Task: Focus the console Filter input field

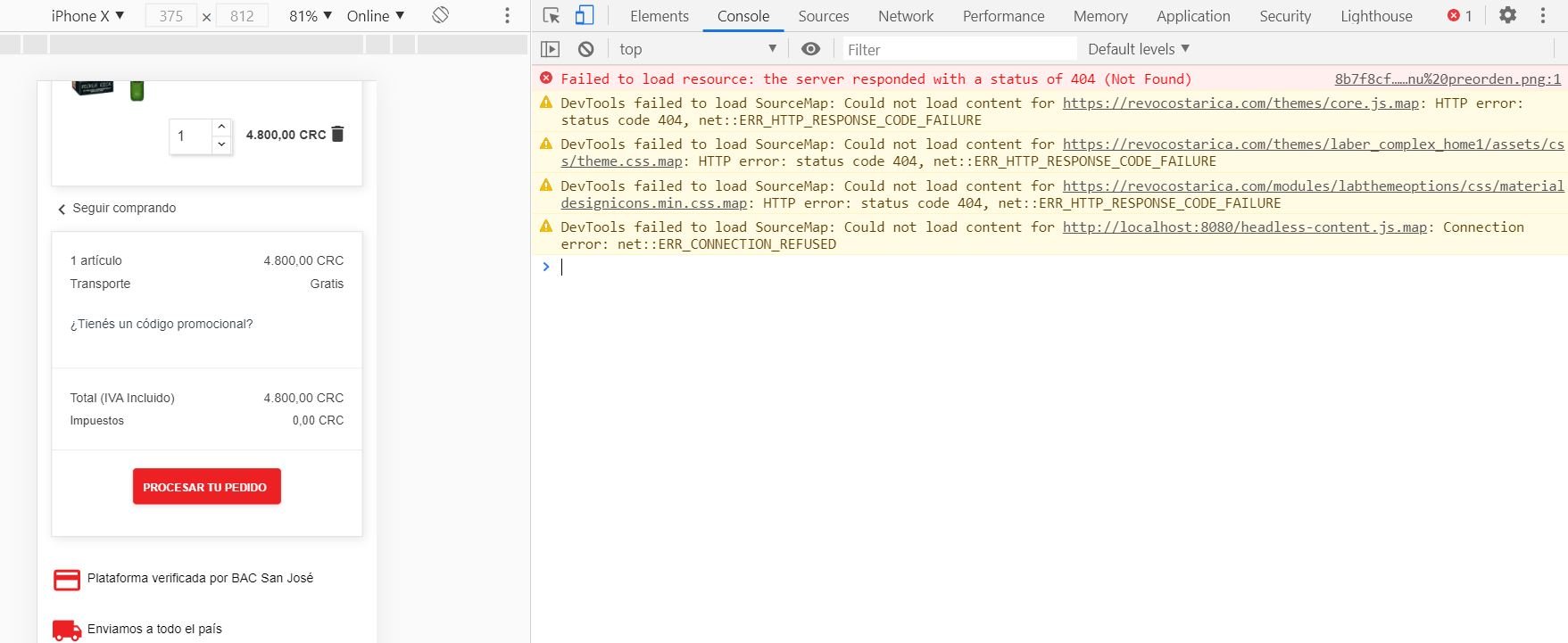Action: (x=959, y=49)
